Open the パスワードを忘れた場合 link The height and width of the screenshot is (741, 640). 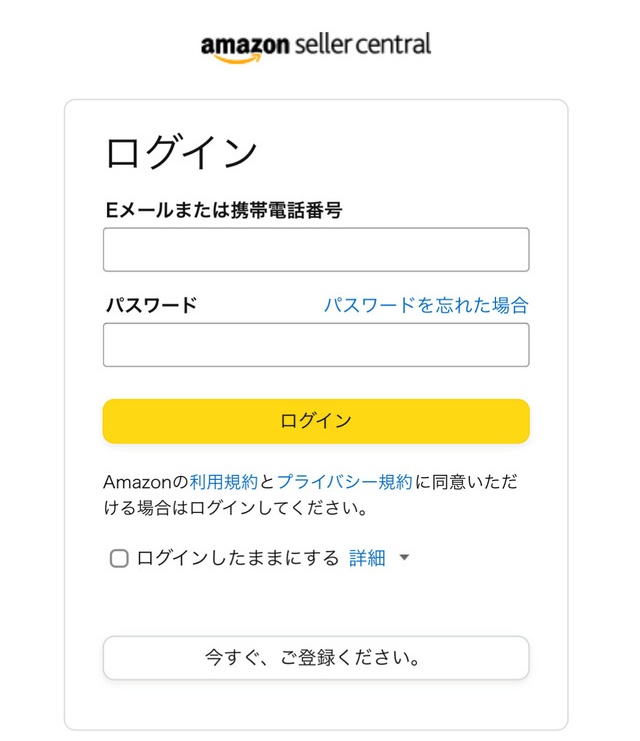click(425, 305)
